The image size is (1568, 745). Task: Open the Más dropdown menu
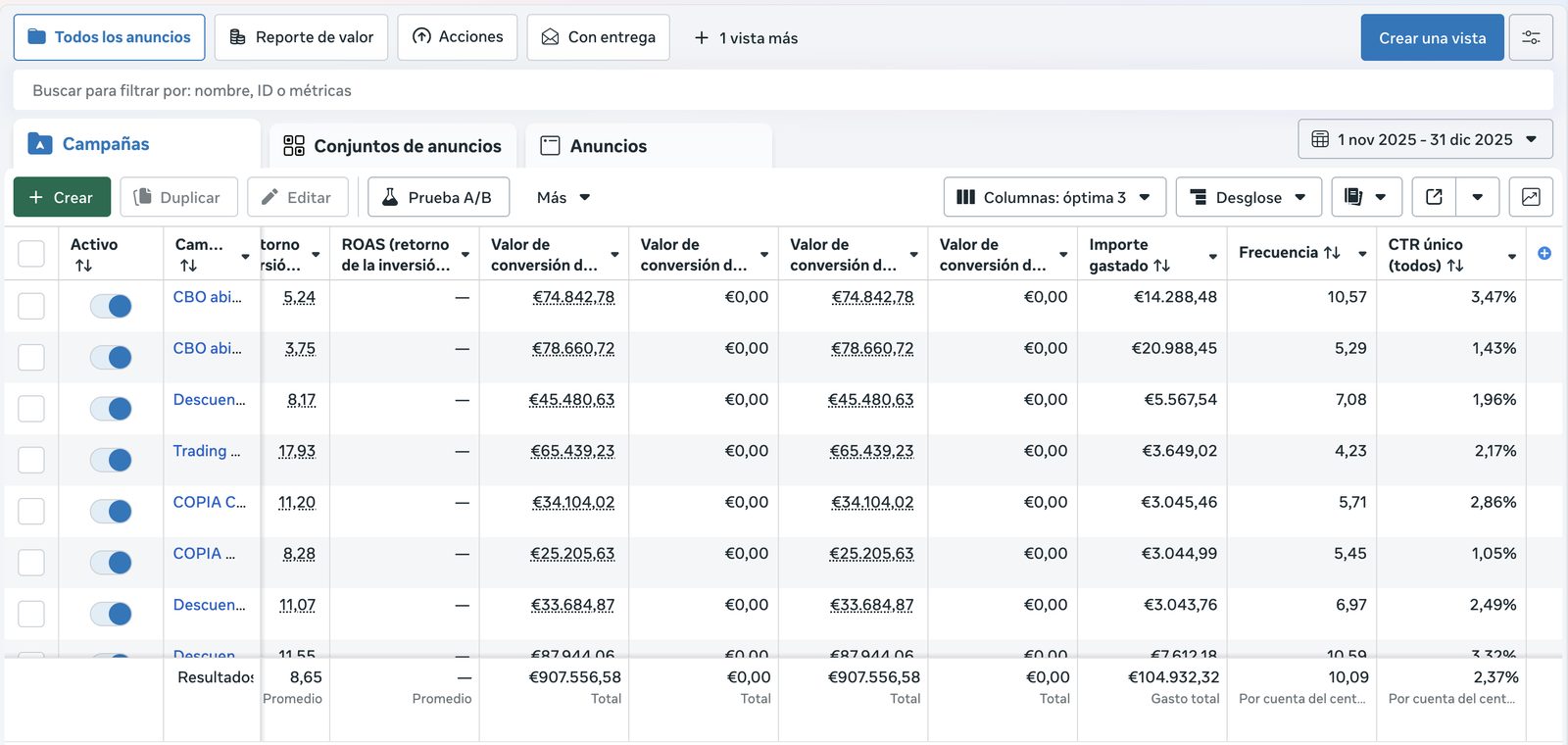[x=563, y=197]
